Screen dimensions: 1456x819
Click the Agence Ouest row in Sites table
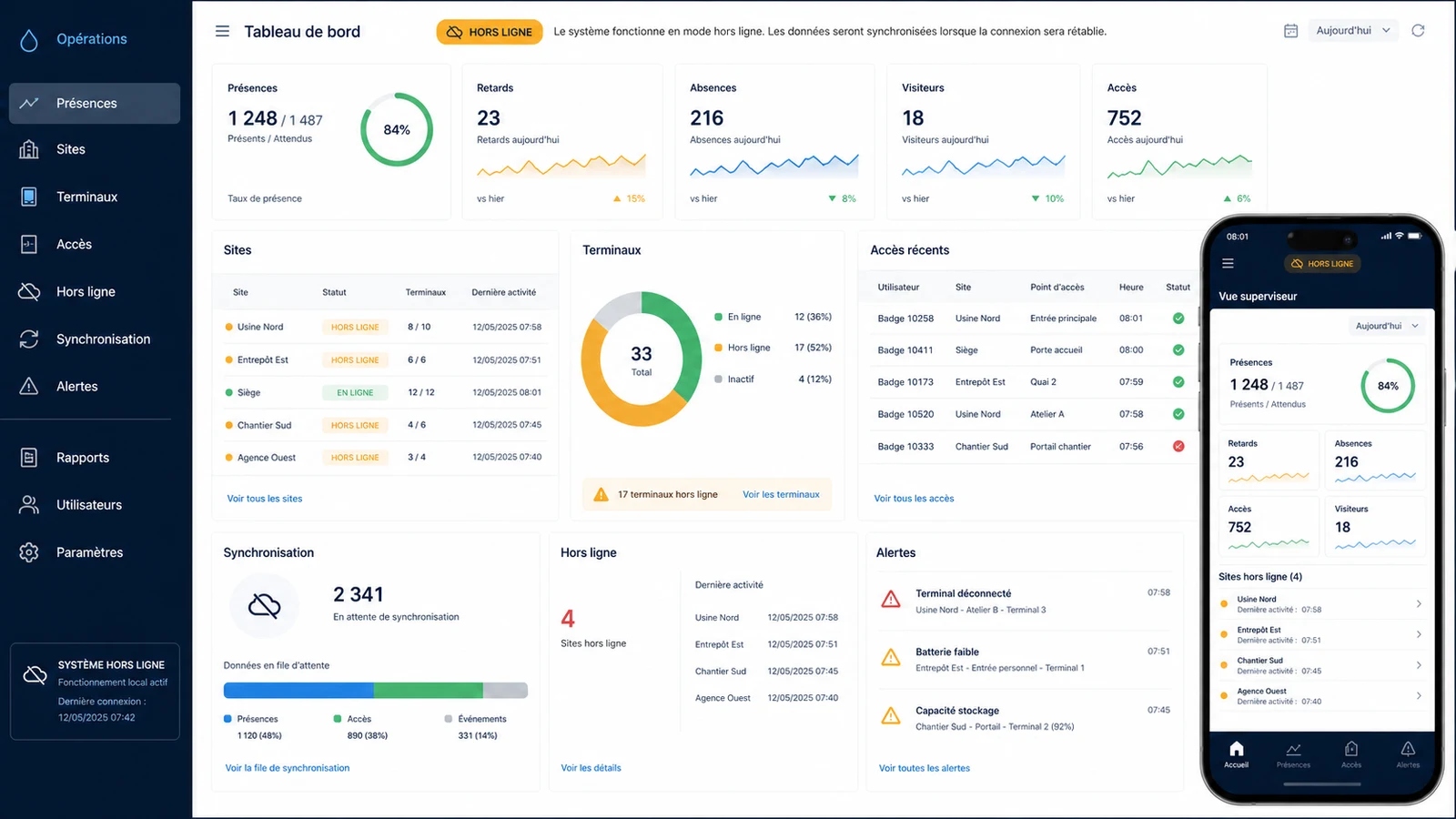click(385, 458)
